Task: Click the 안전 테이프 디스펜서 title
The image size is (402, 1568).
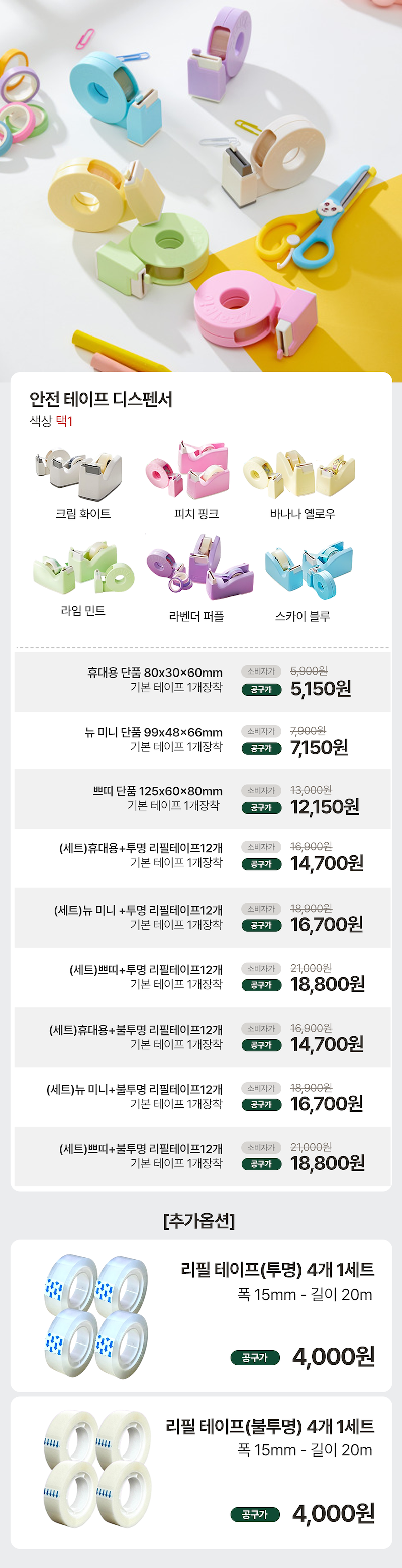Action: point(101,399)
